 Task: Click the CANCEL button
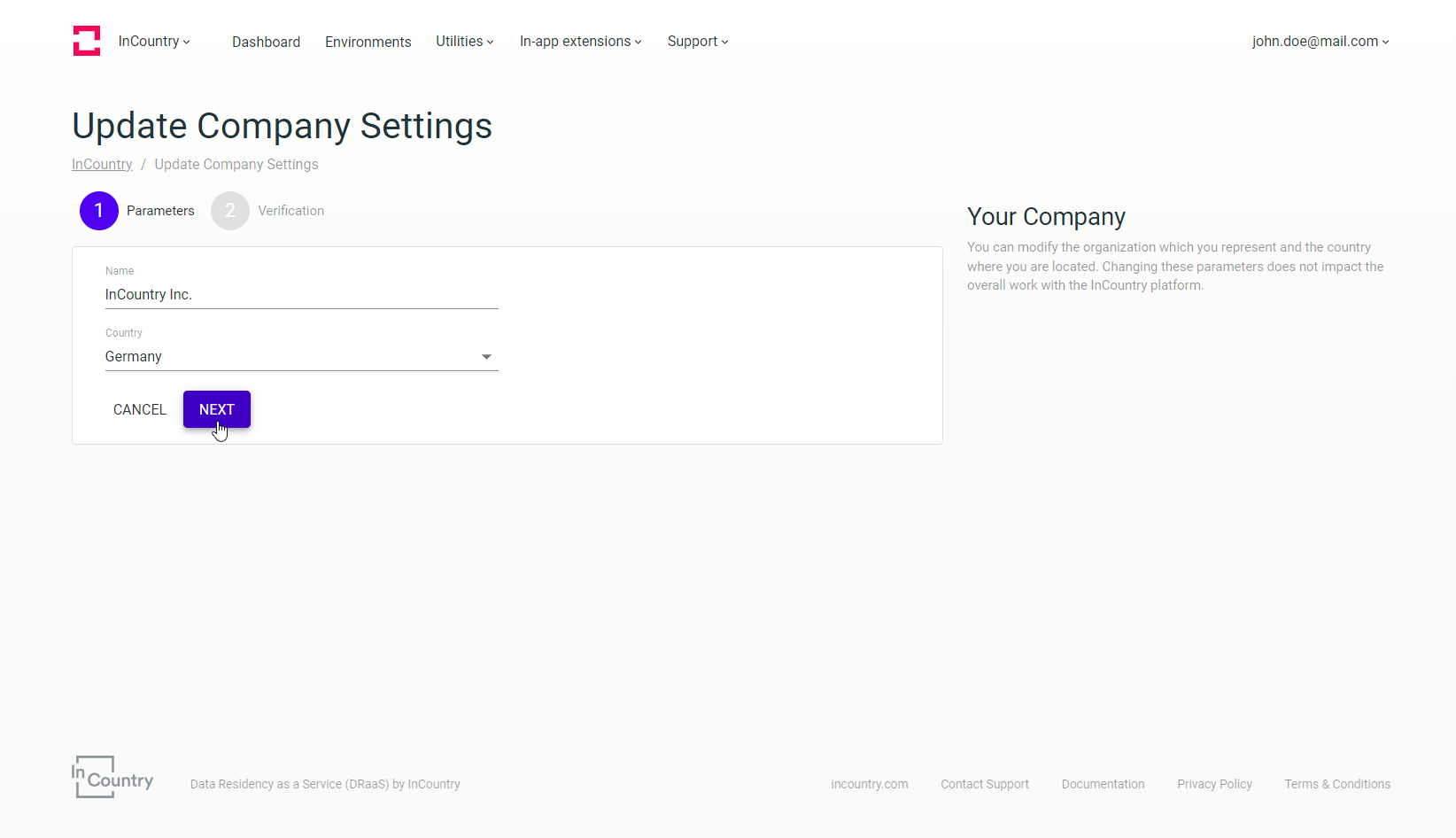[x=140, y=409]
